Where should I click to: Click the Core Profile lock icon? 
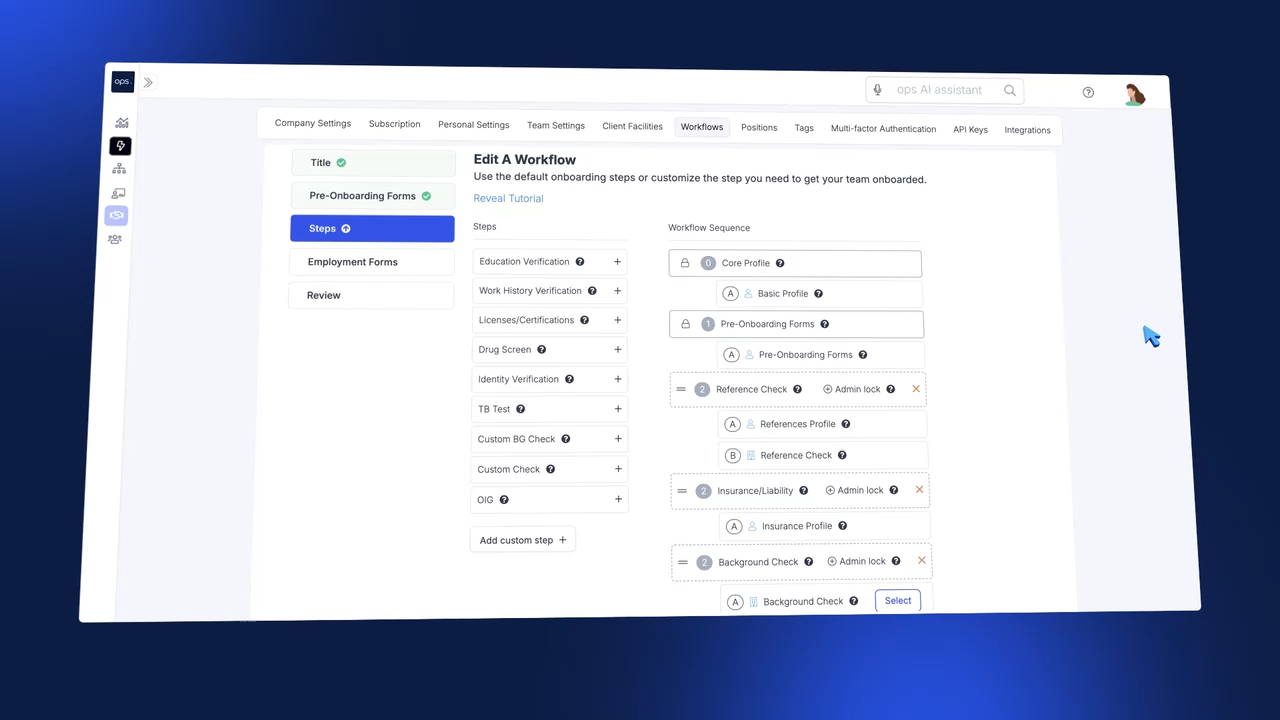coord(685,263)
